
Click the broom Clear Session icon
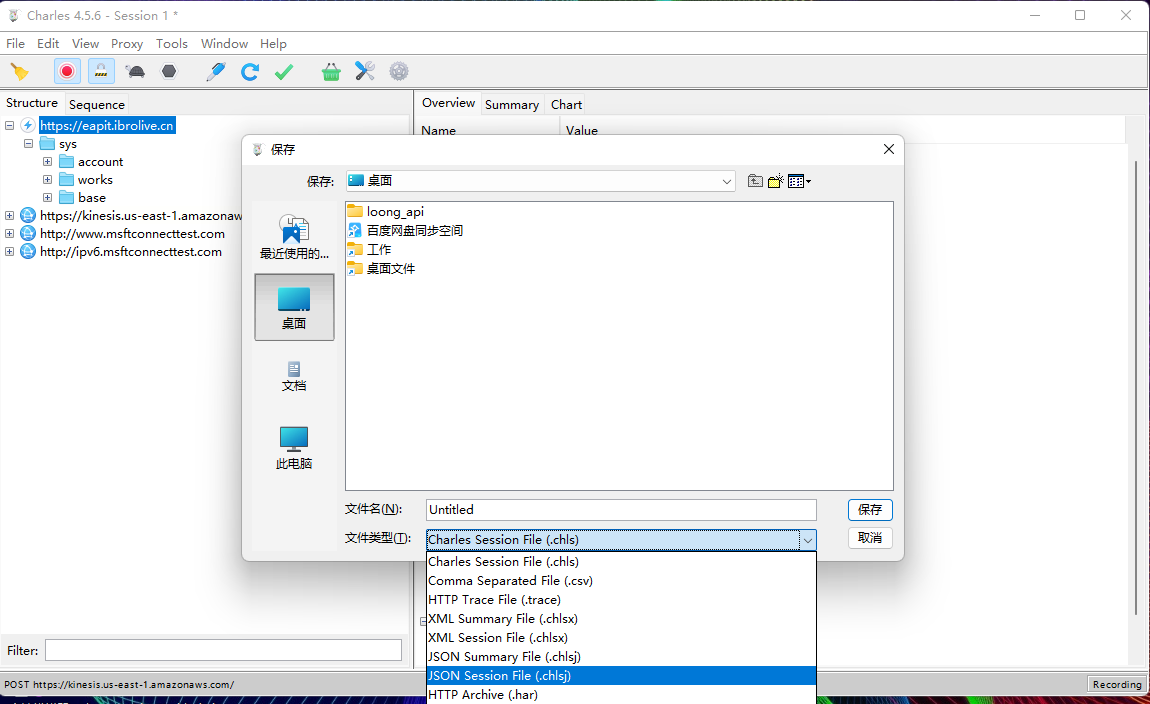tap(20, 71)
